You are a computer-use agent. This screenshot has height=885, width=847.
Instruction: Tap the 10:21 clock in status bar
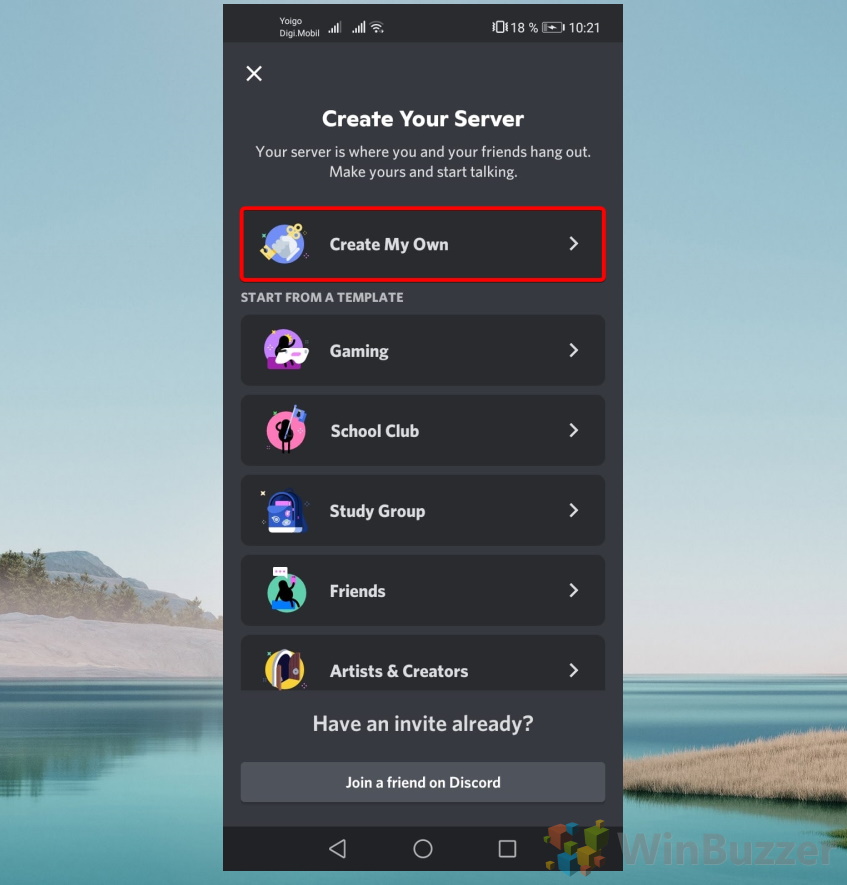[x=584, y=28]
